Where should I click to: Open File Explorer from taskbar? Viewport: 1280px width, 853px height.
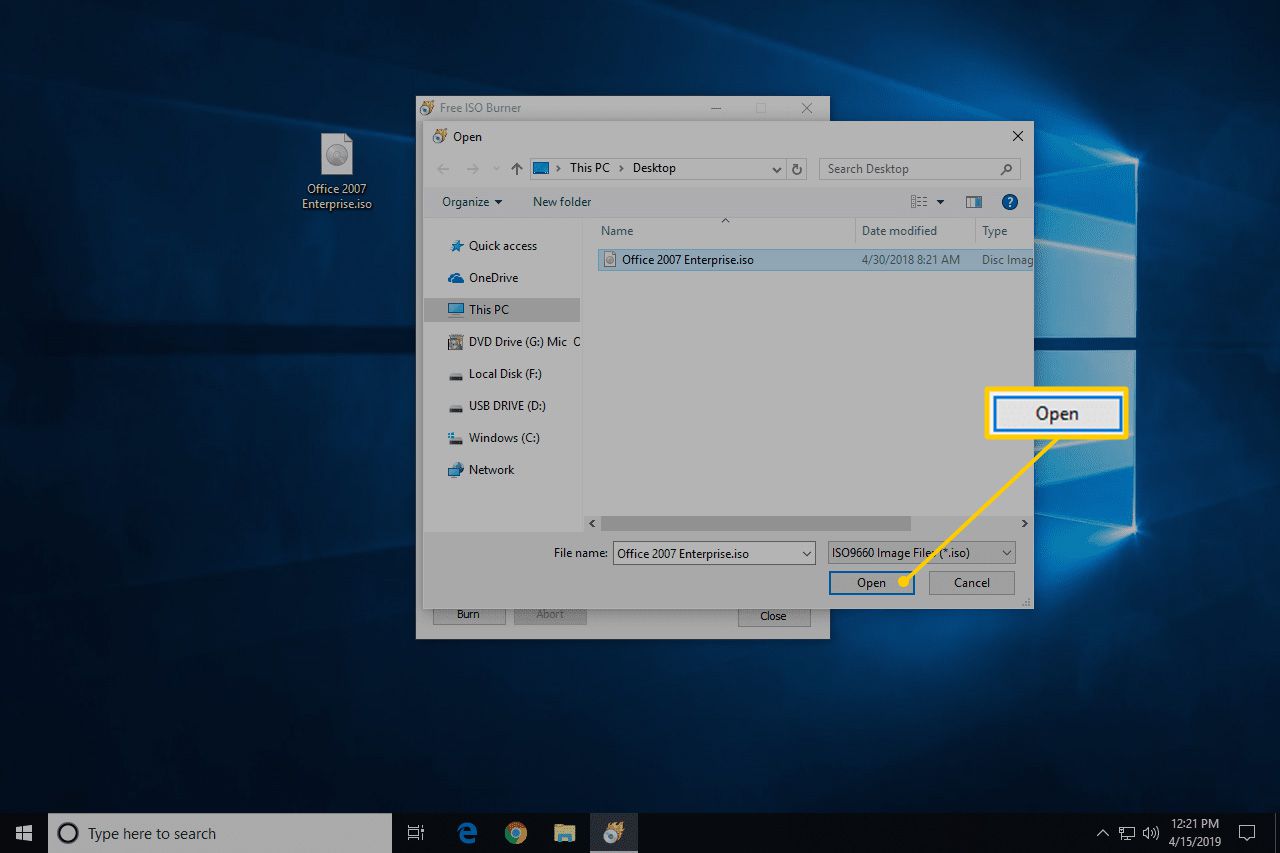tap(565, 833)
